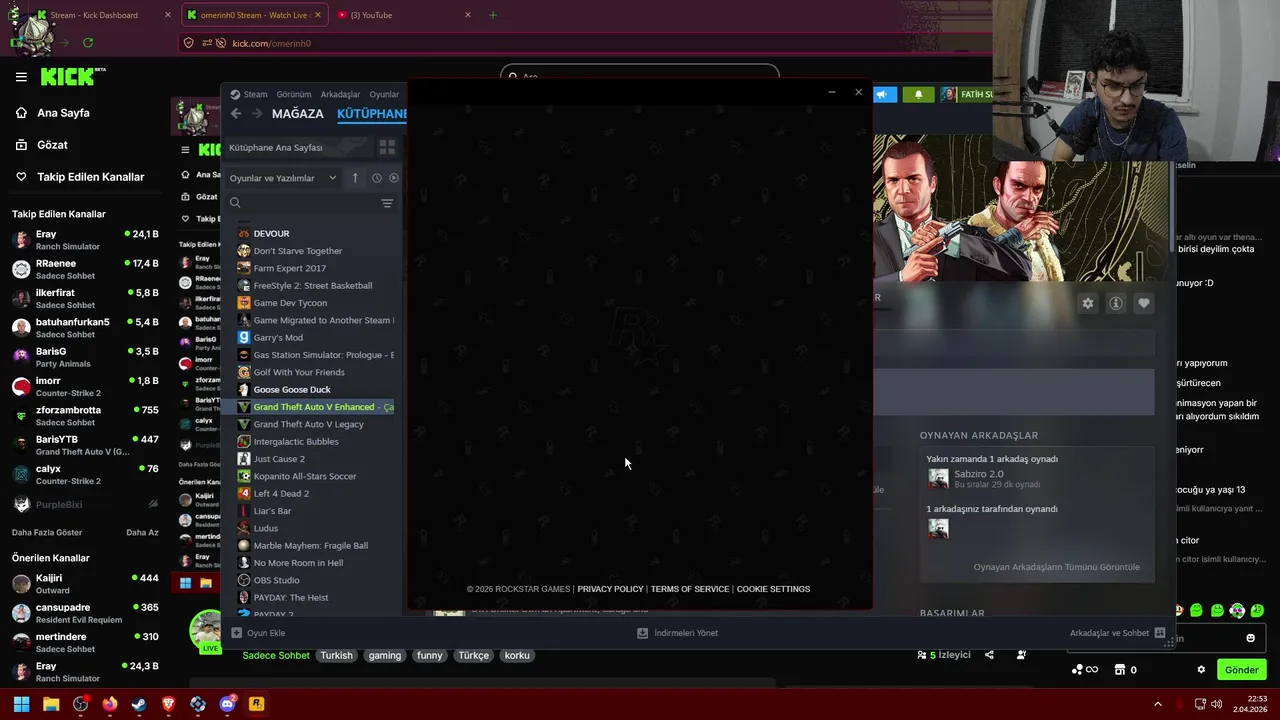Screen dimensions: 1280x720
Task: Click Steam announcements megaphone icon
Action: coord(884,94)
